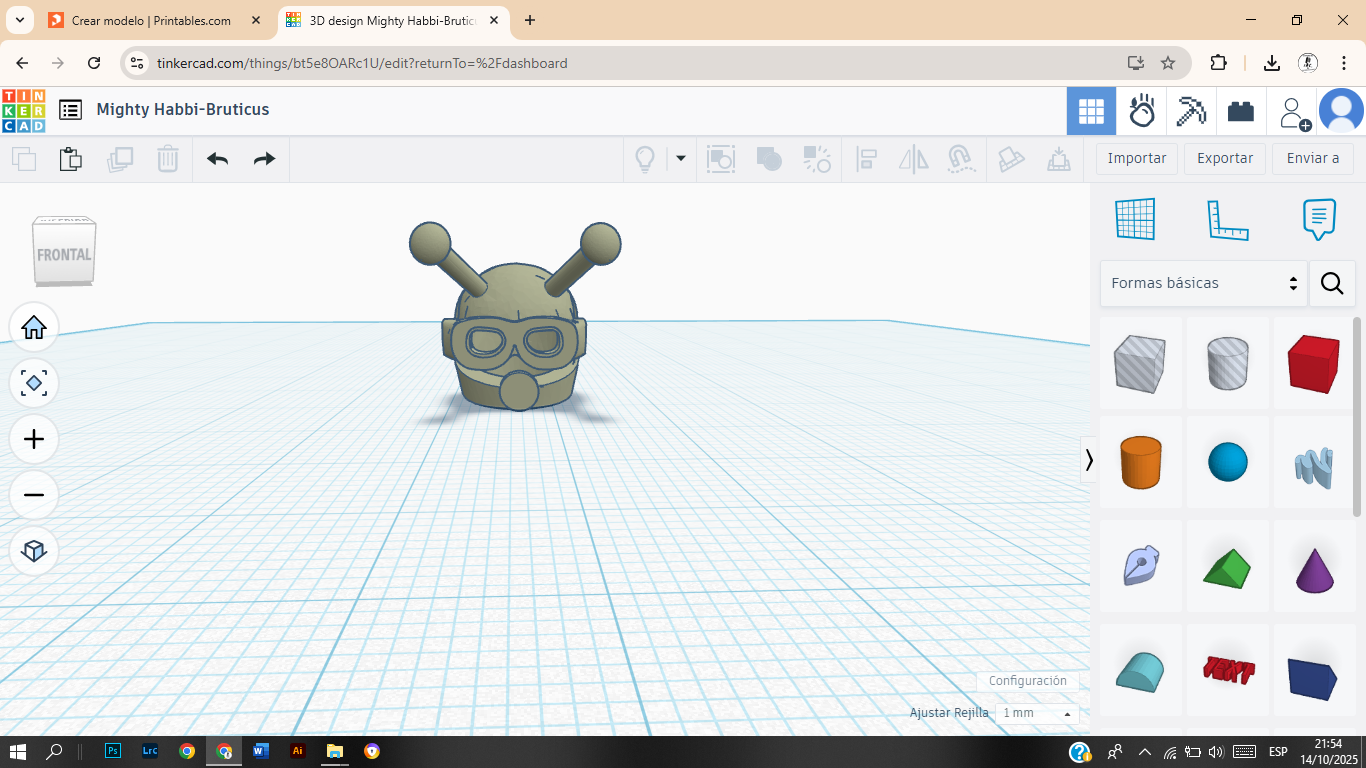Click the Group shapes icon
1366x768 pixels.
coord(721,159)
